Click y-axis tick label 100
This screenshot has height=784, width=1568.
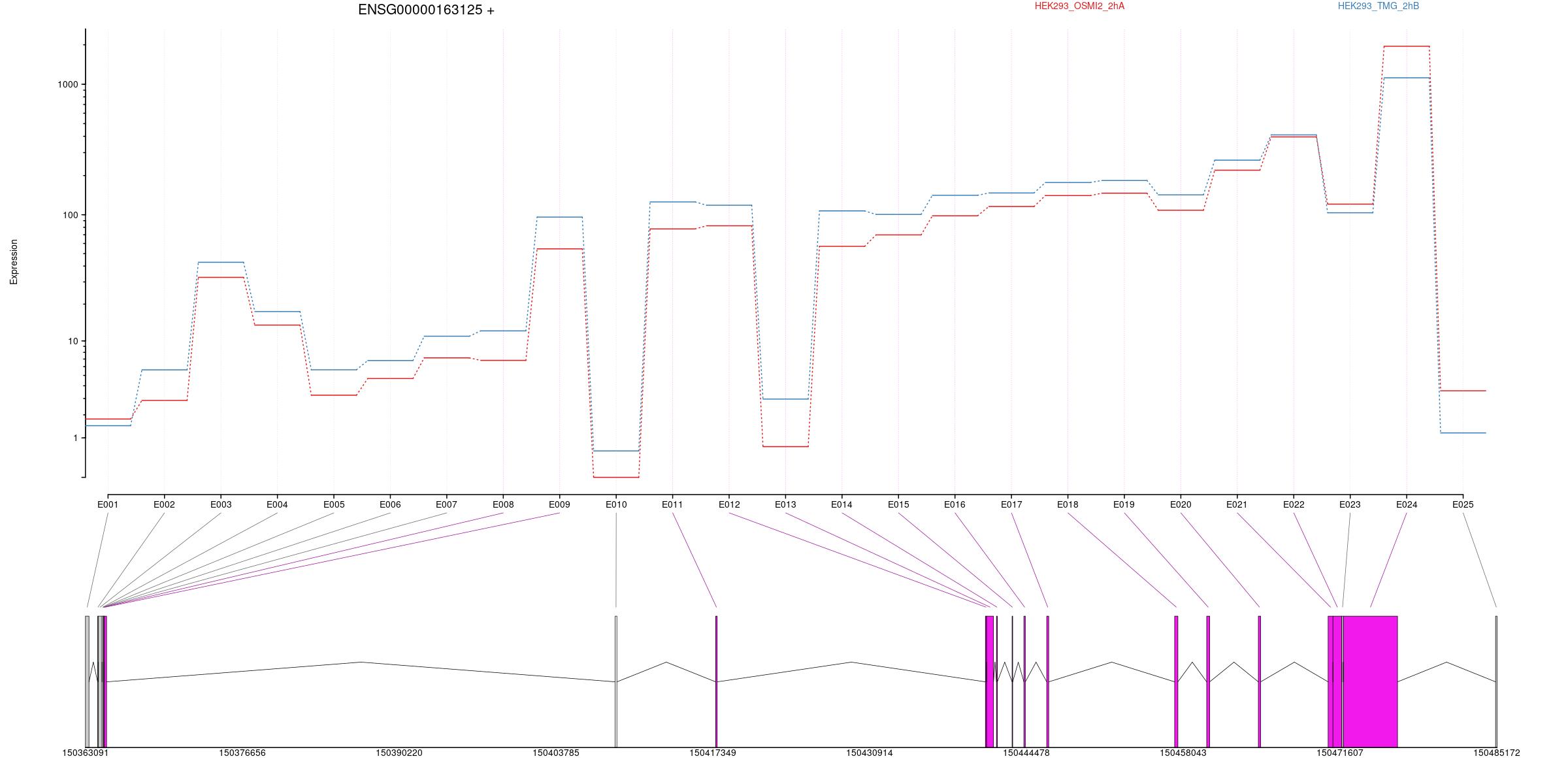click(70, 215)
